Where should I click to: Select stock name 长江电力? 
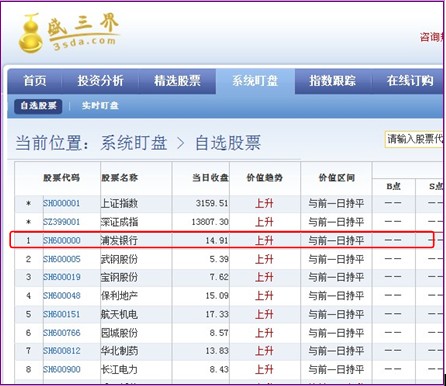pyautogui.click(x=119, y=369)
